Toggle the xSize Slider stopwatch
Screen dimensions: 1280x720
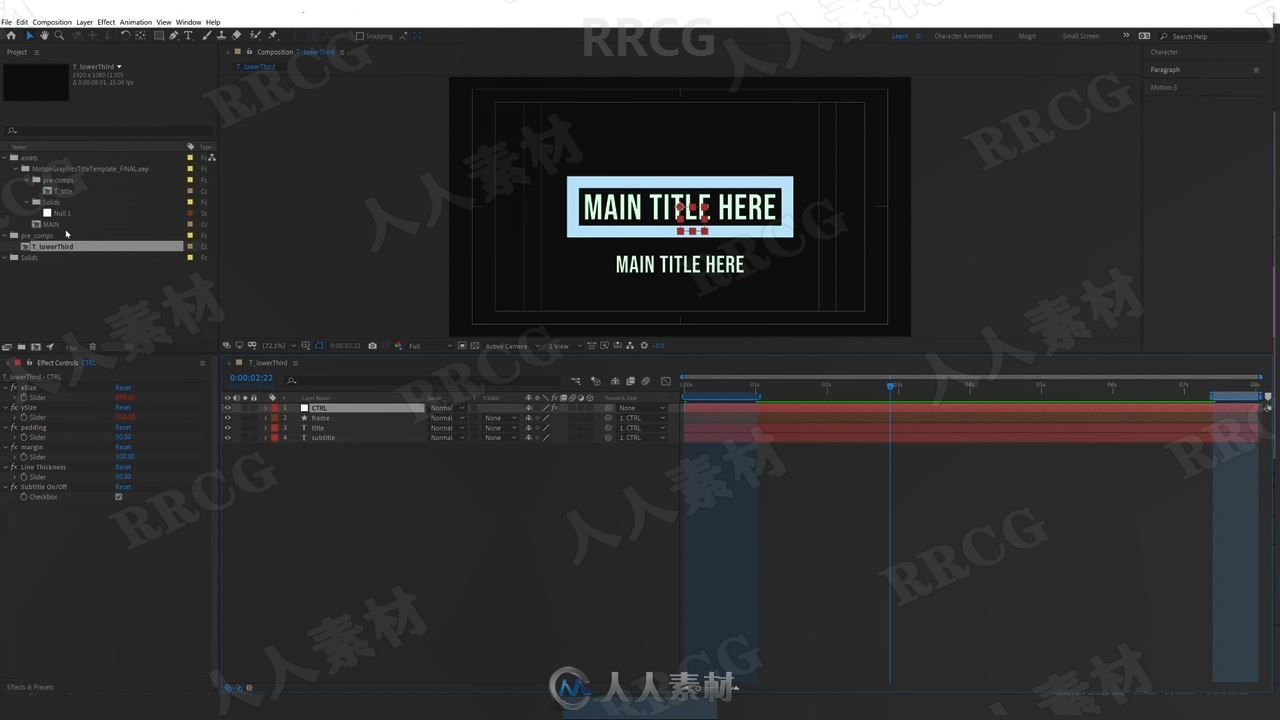coord(23,398)
